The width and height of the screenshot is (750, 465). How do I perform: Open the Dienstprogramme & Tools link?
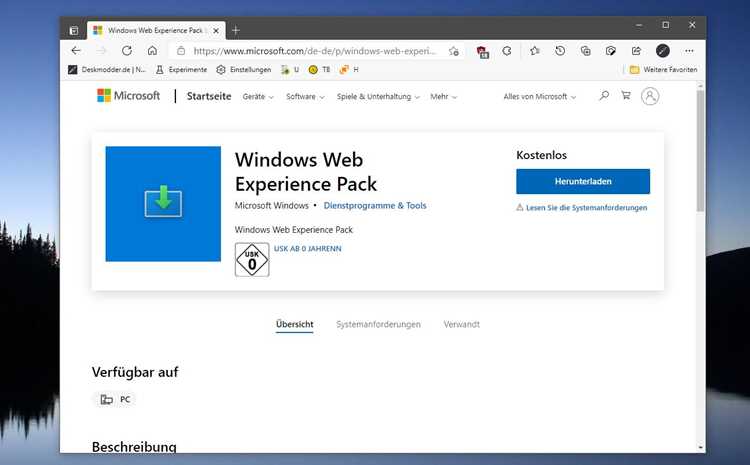pyautogui.click(x=375, y=206)
